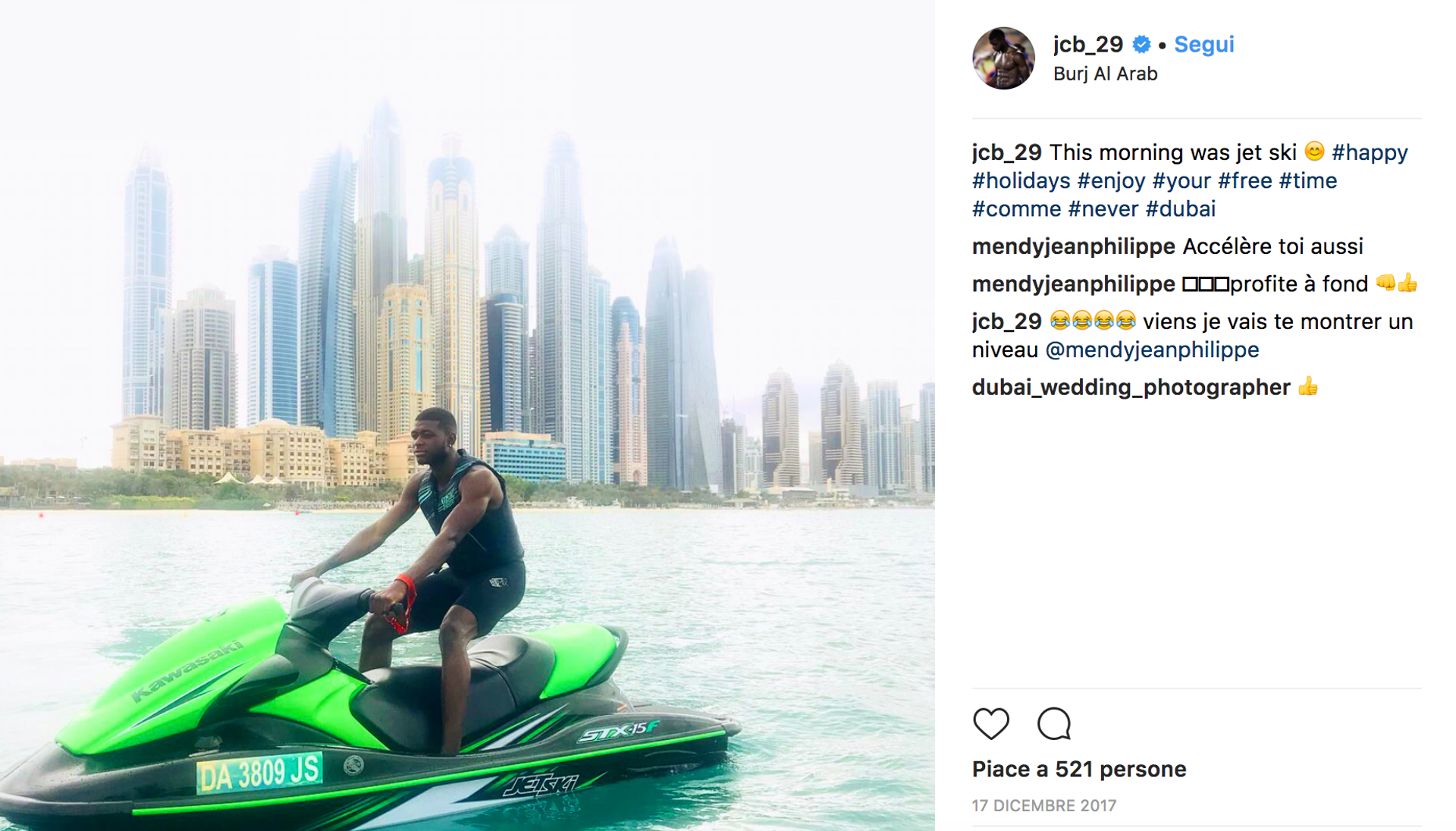
Task: Open comment bubble icon
Action: [1054, 724]
